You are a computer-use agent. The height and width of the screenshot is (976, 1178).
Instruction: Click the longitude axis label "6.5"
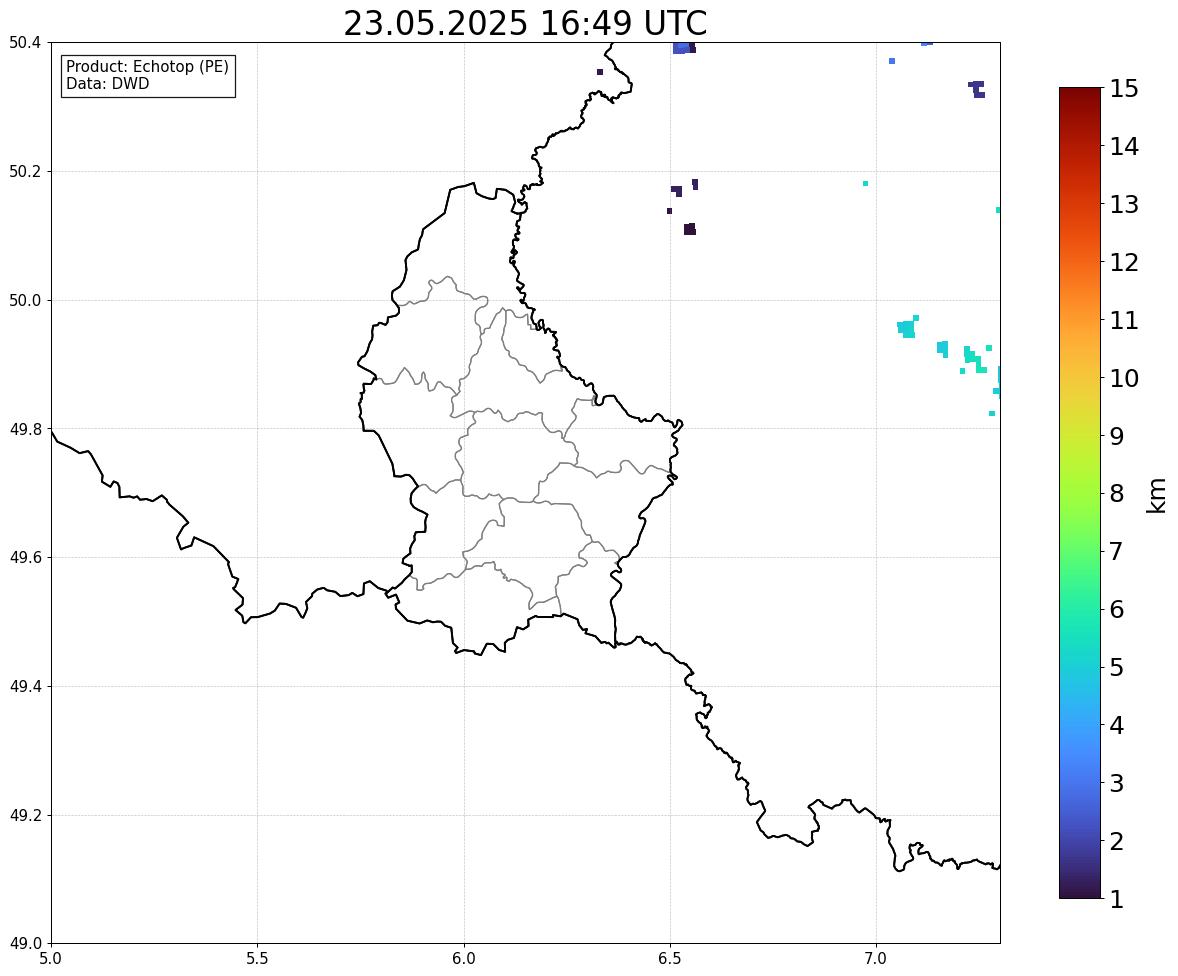click(670, 959)
